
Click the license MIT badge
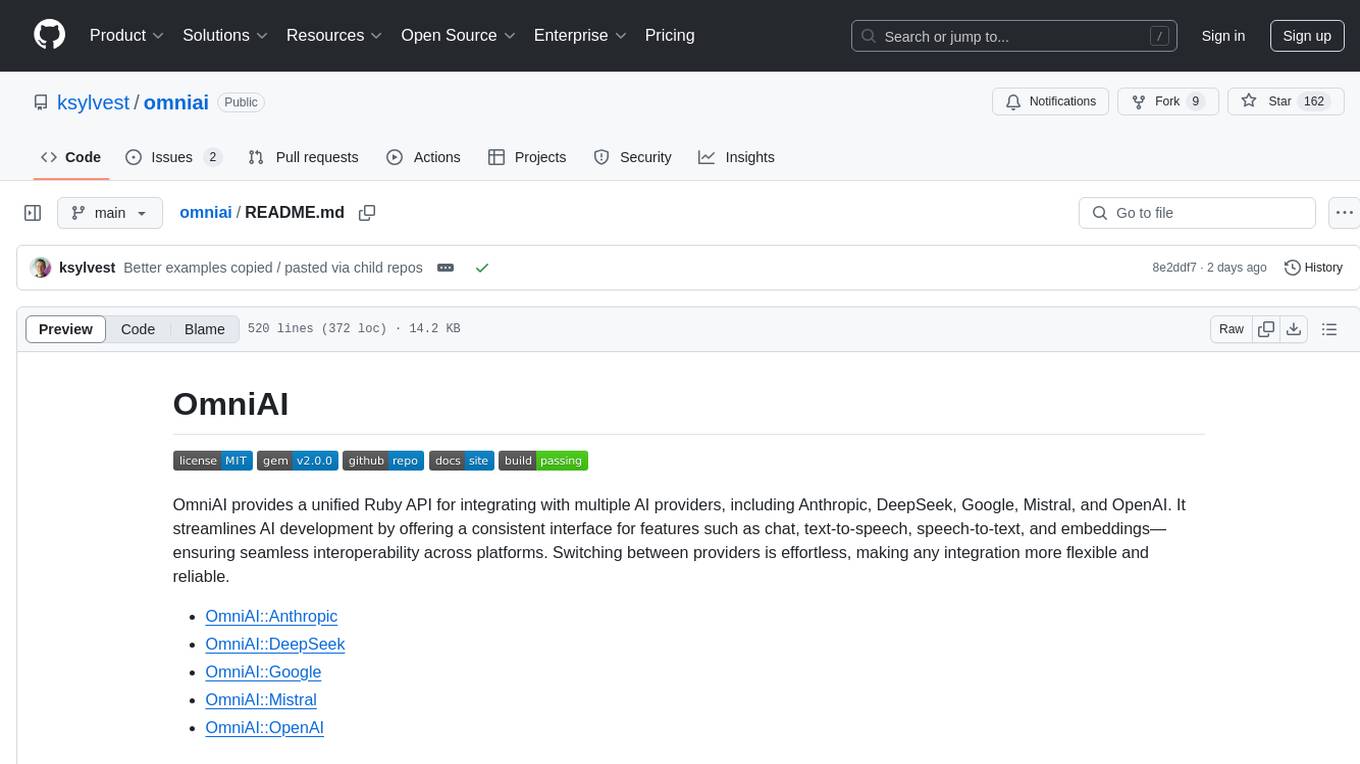pyautogui.click(x=213, y=460)
